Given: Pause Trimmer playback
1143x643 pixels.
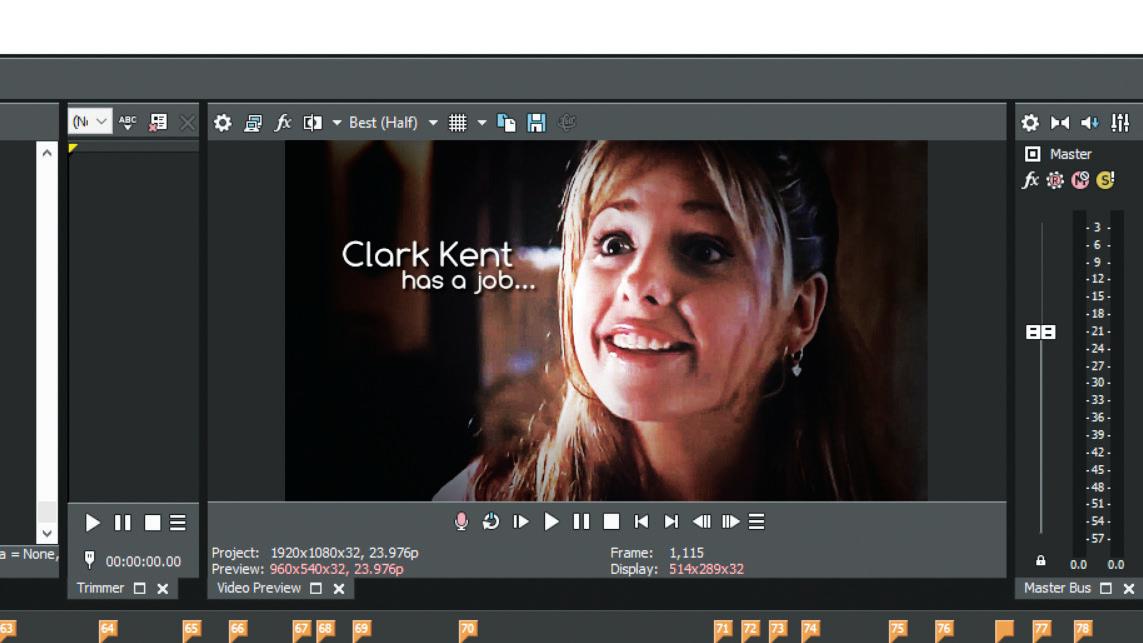Looking at the screenshot, I should [122, 523].
